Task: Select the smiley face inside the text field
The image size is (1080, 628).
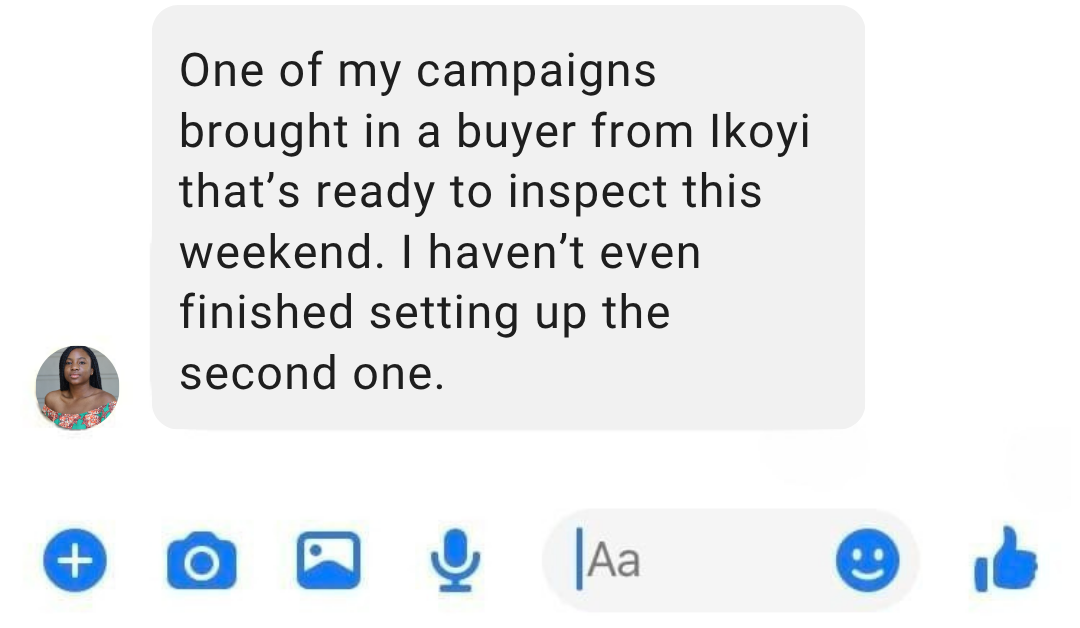Action: (867, 561)
